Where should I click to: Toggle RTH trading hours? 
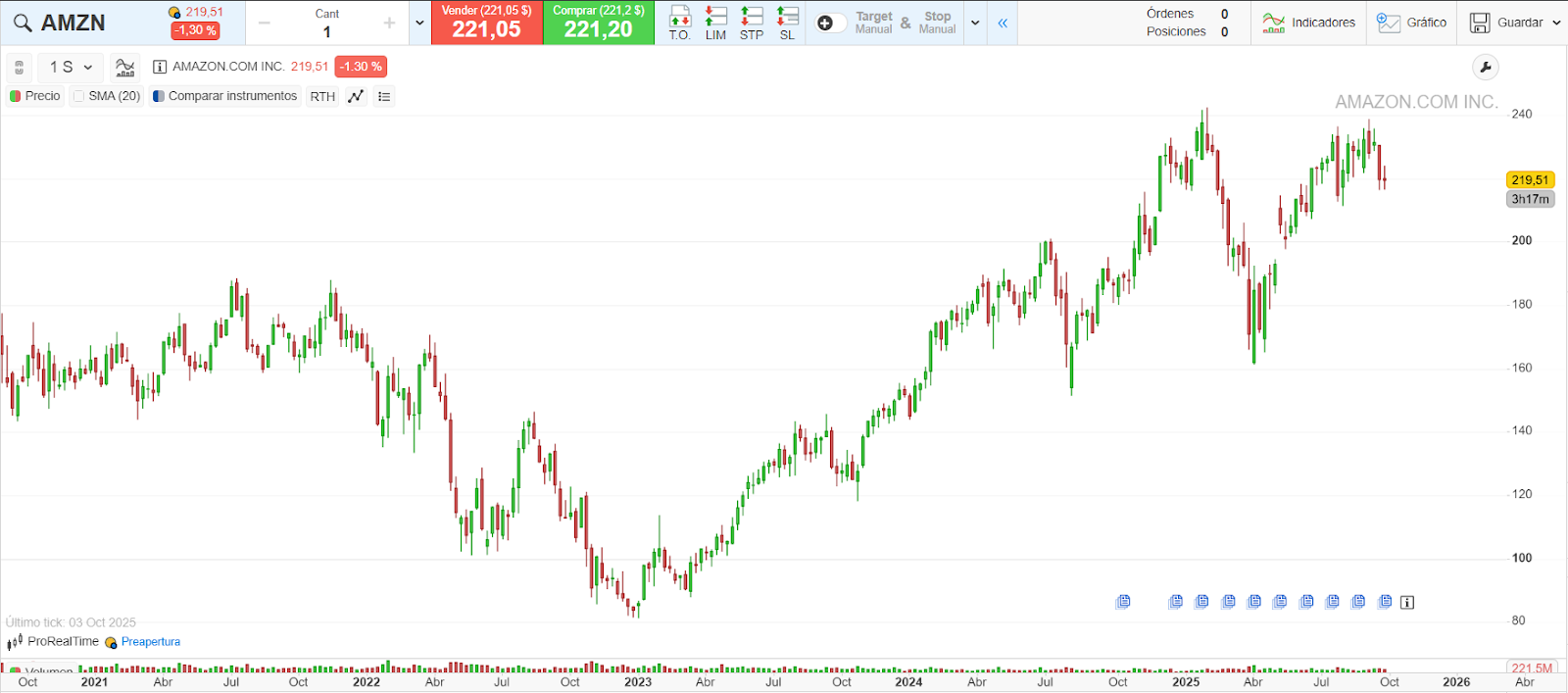(322, 96)
